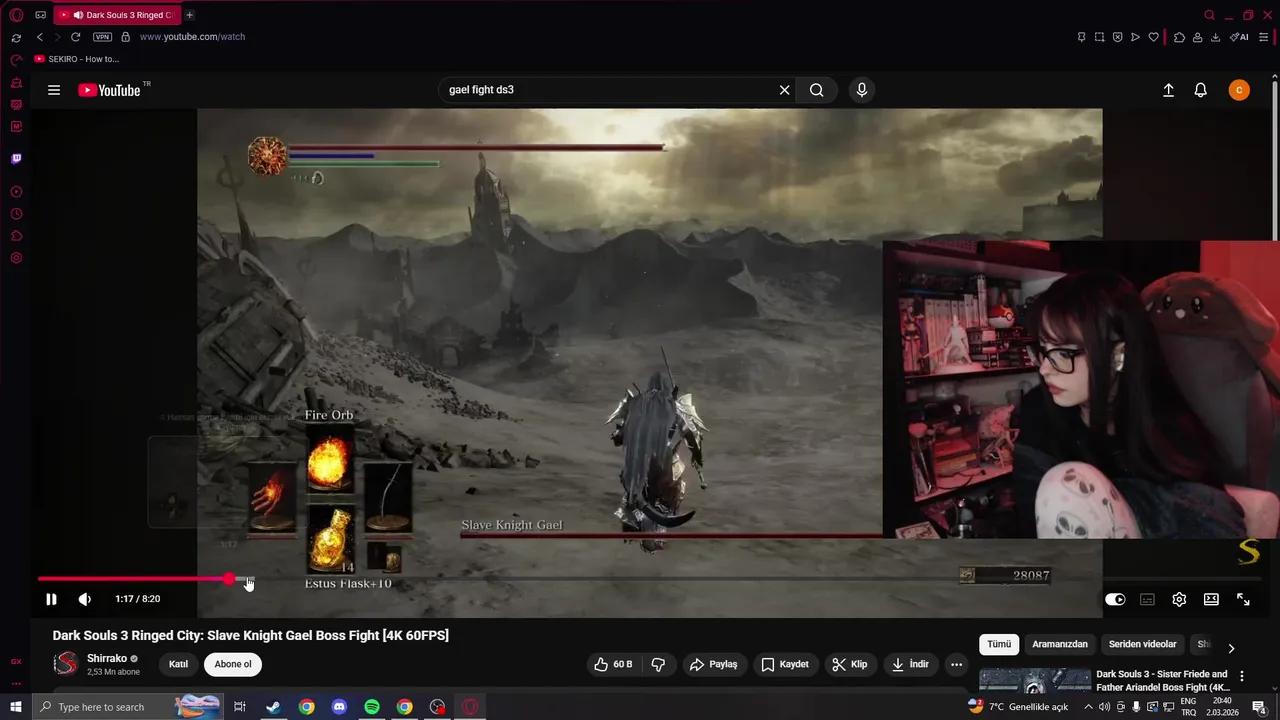Viewport: 1280px width, 720px height.
Task: Click the Katıl join button
Action: click(178, 664)
